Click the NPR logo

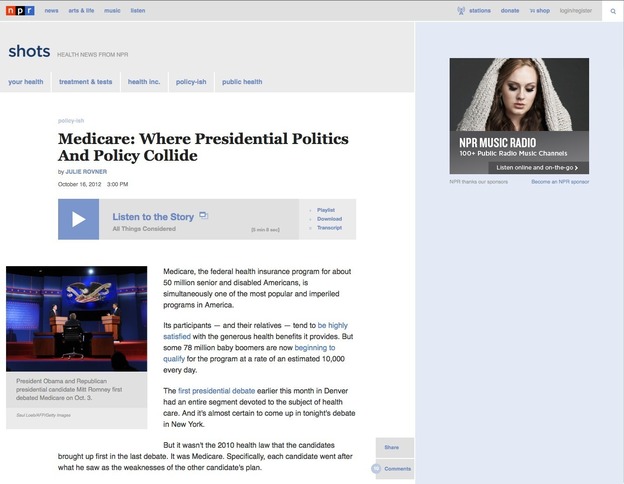(20, 11)
